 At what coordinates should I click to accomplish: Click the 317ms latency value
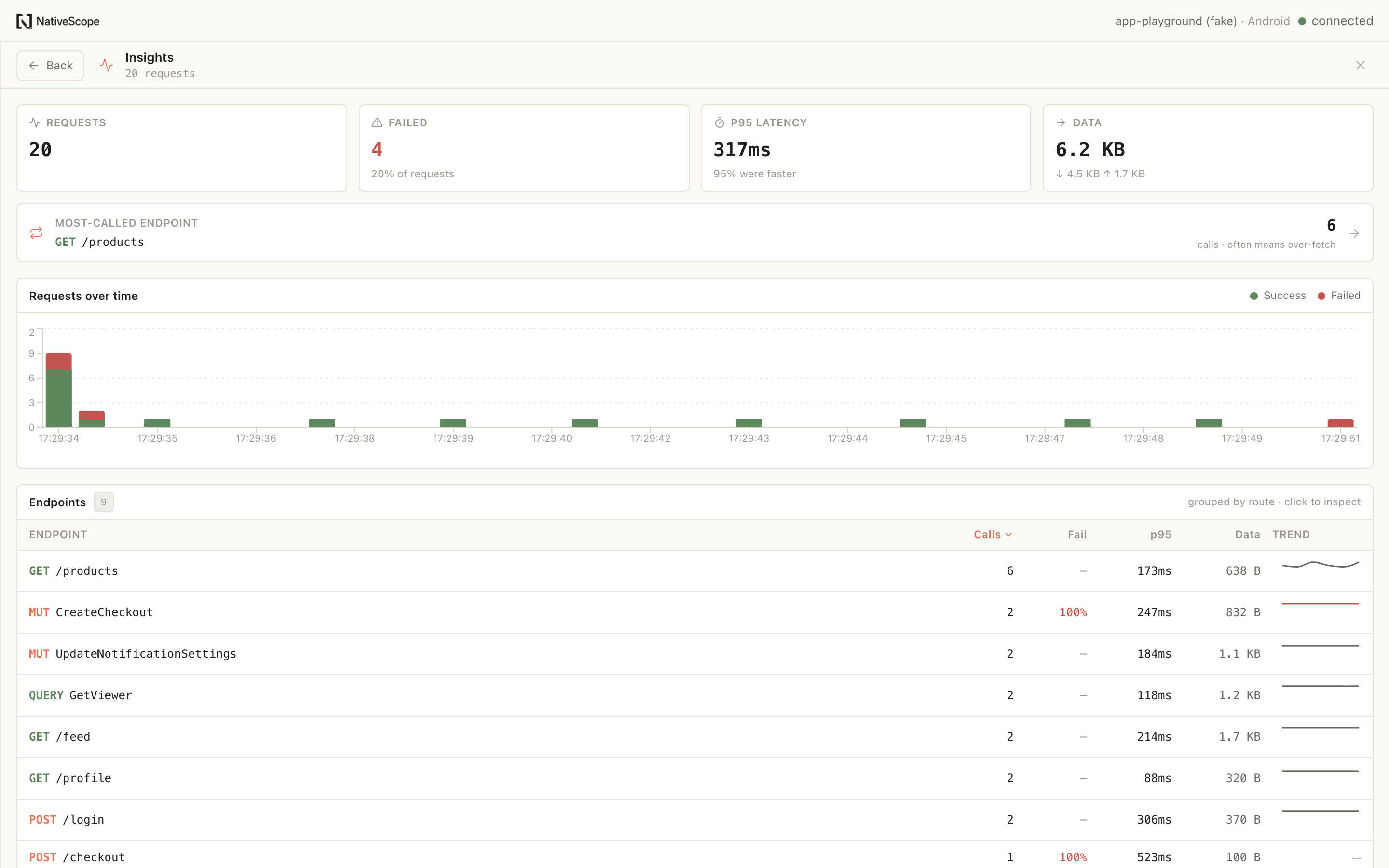coord(742,150)
